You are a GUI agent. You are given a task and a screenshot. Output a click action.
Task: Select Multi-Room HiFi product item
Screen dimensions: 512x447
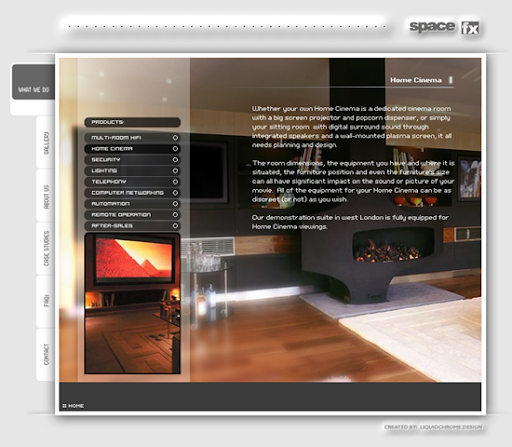pyautogui.click(x=132, y=138)
